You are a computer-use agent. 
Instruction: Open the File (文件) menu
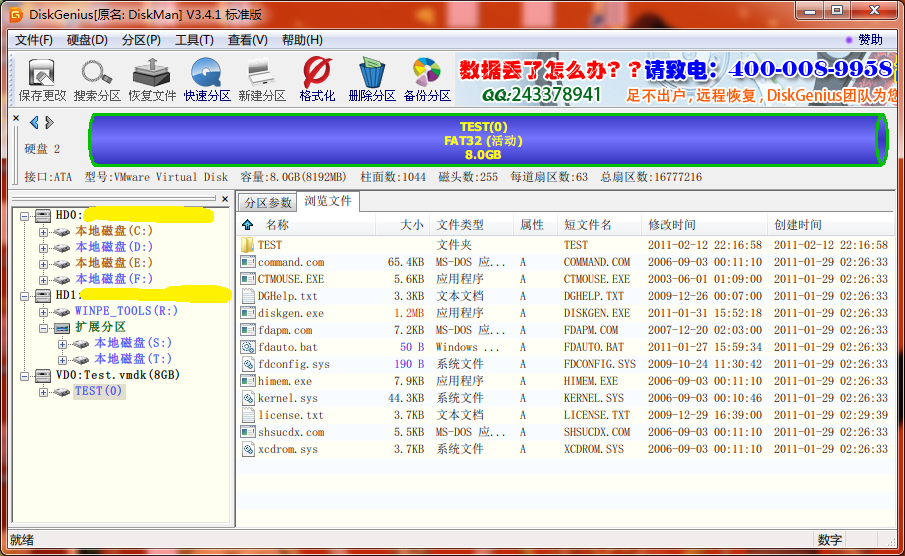coord(33,40)
